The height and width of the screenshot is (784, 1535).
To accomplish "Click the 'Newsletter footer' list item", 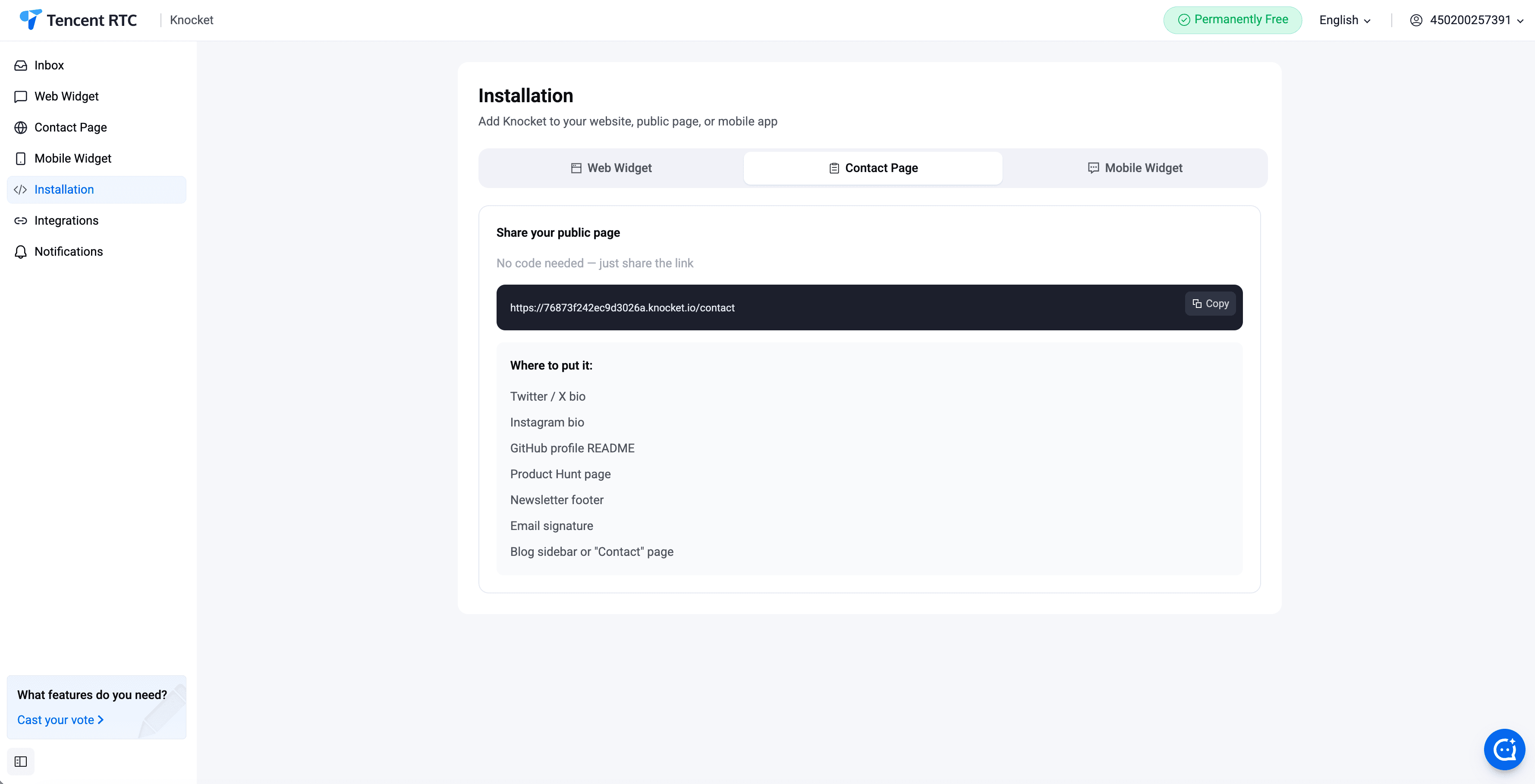I will 557,500.
